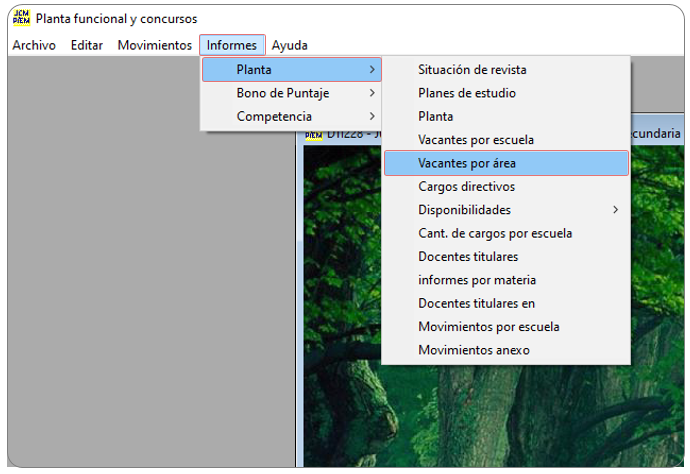Click the JCM app icon in title bar

click(21, 18)
